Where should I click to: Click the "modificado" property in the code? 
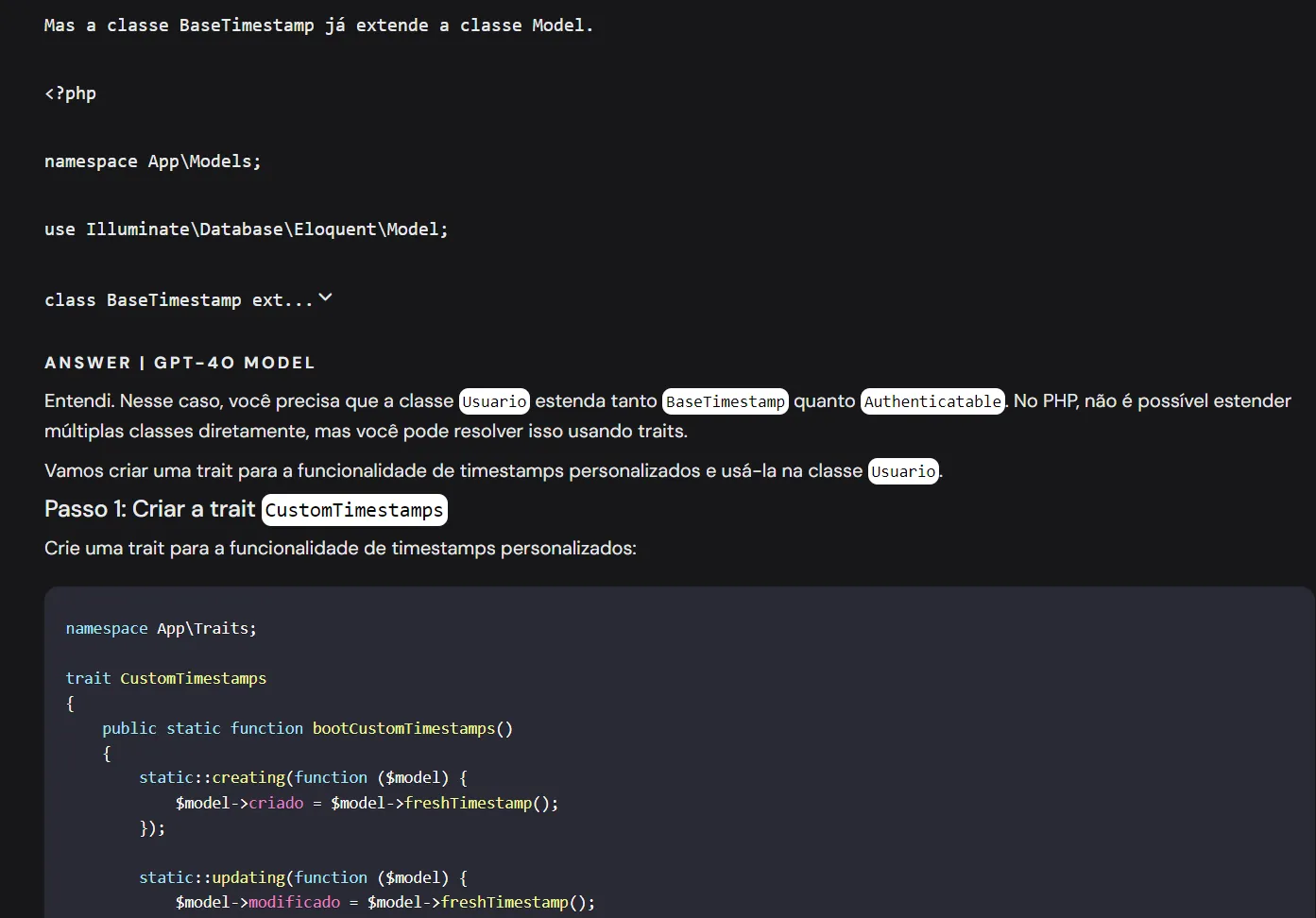(x=294, y=902)
